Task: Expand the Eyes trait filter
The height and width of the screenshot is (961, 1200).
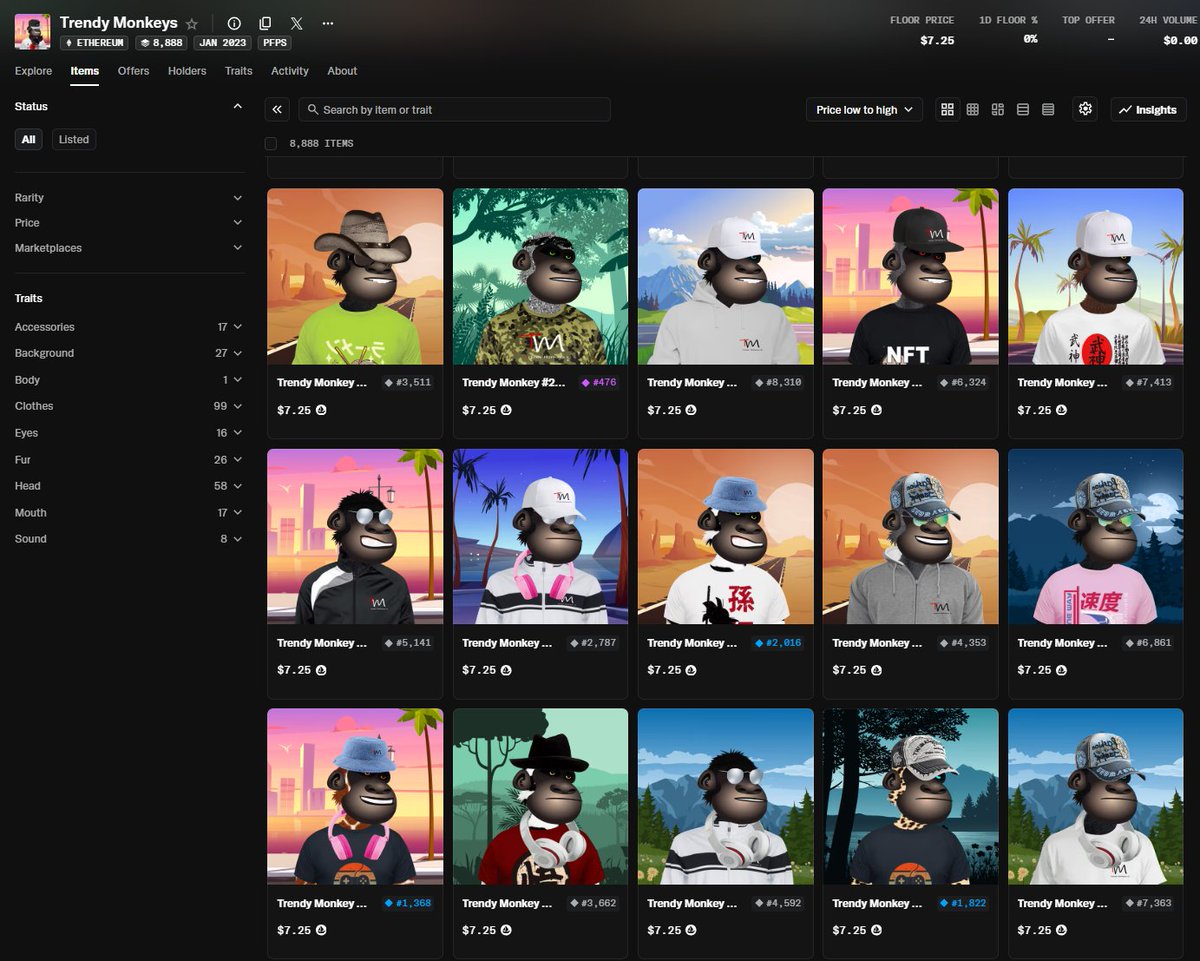Action: click(x=129, y=433)
